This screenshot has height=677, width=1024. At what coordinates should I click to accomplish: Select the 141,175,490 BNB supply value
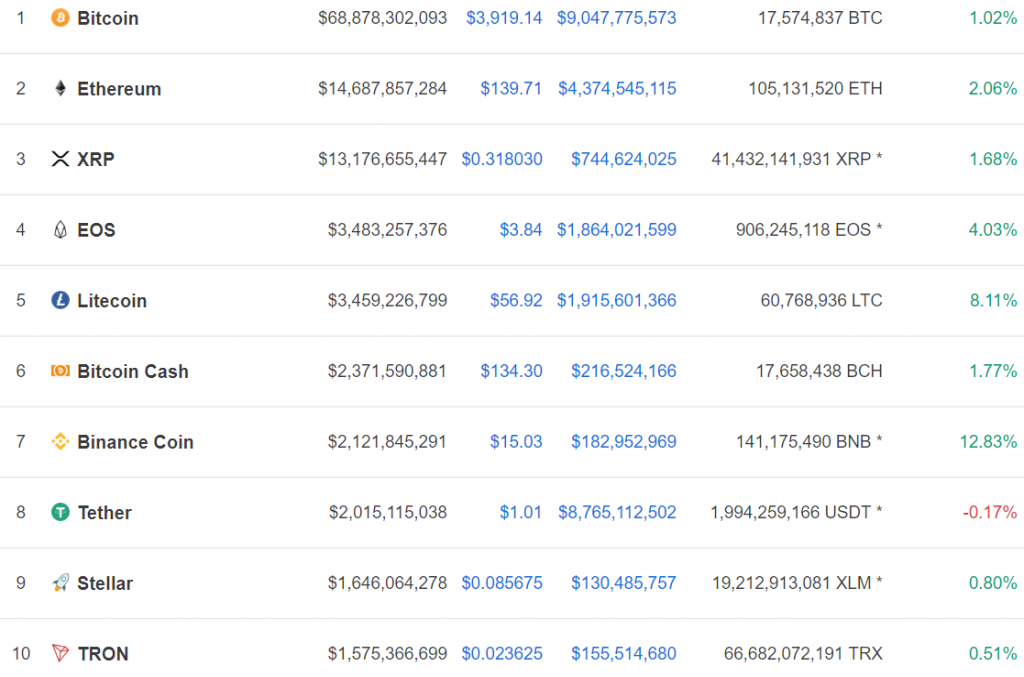809,442
